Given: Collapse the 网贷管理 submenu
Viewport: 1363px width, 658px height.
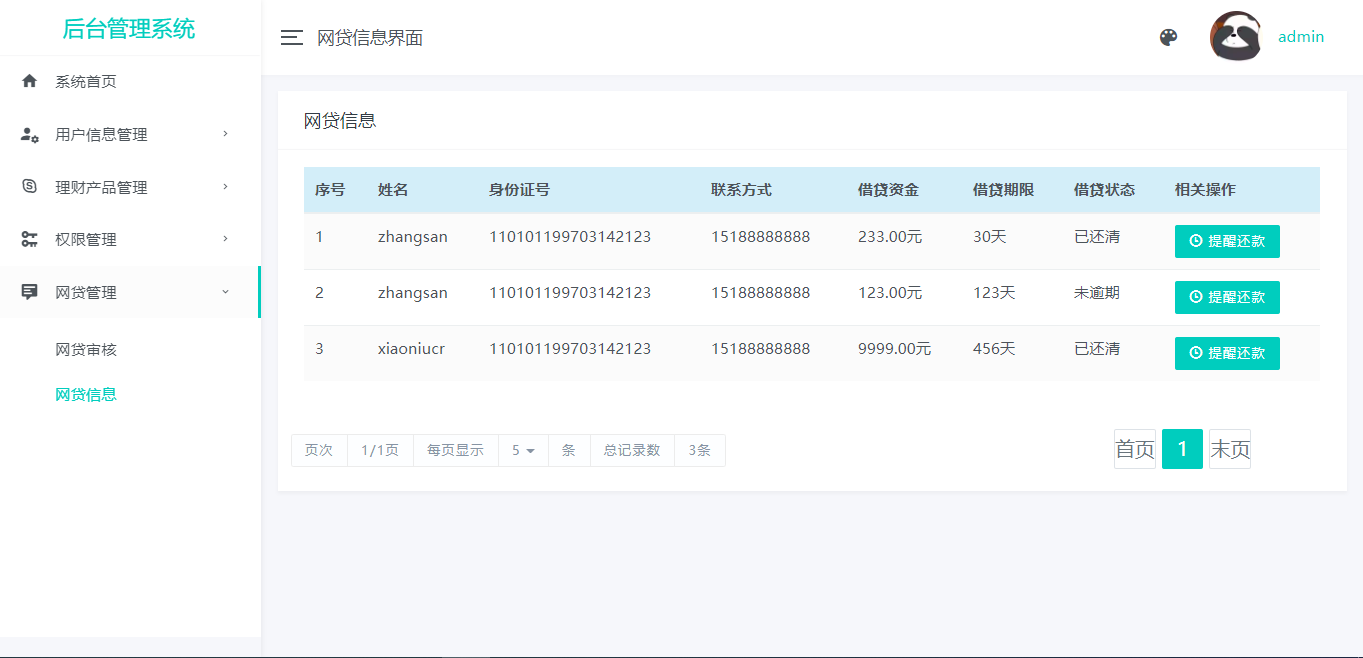Looking at the screenshot, I should point(94,292).
